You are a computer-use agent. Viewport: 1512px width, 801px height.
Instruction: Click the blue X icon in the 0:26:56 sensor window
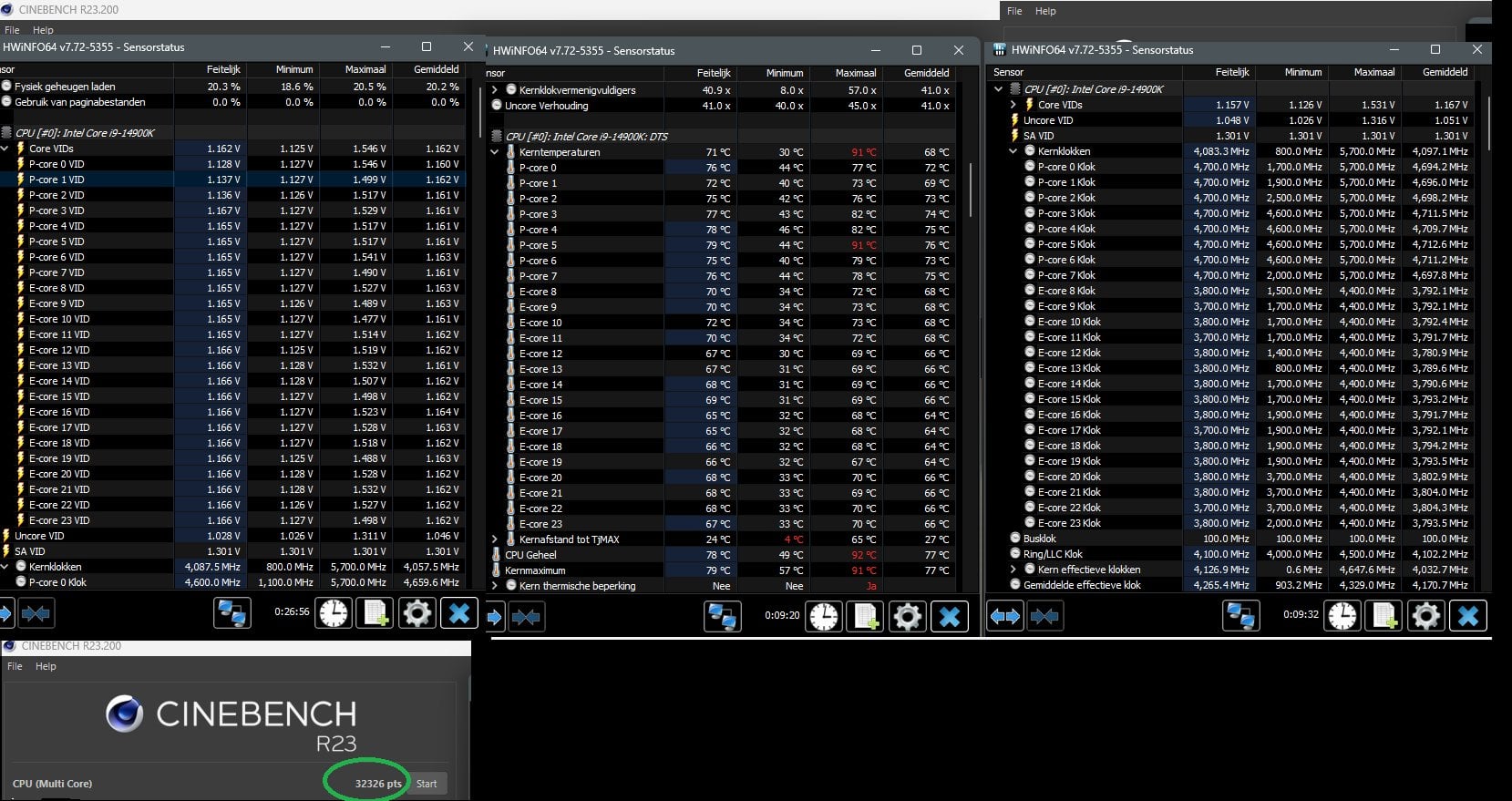click(x=459, y=613)
